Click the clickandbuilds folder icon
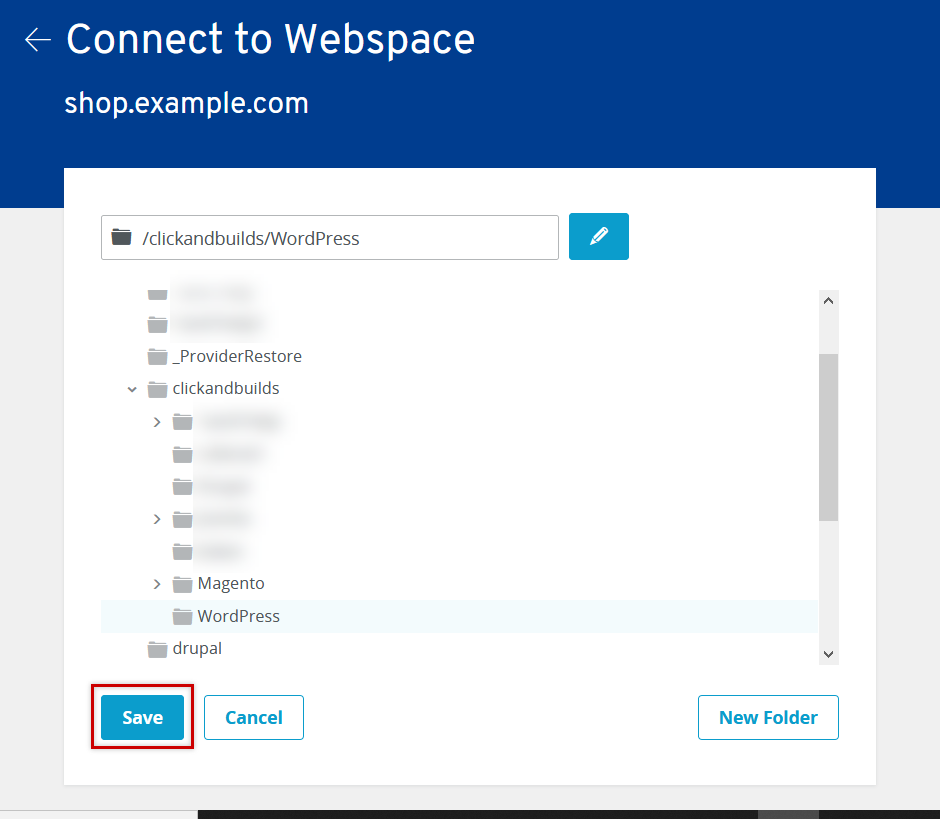Image resolution: width=940 pixels, height=819 pixels. point(157,389)
